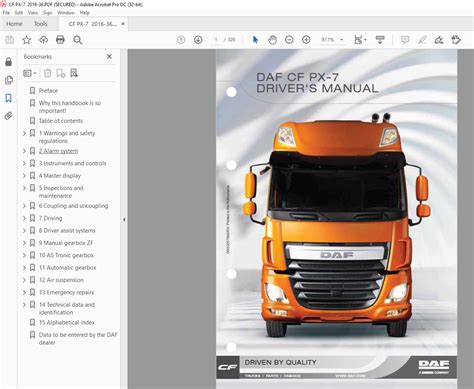Click the security lock sidebar icon
The height and width of the screenshot is (389, 474).
pyautogui.click(x=9, y=62)
